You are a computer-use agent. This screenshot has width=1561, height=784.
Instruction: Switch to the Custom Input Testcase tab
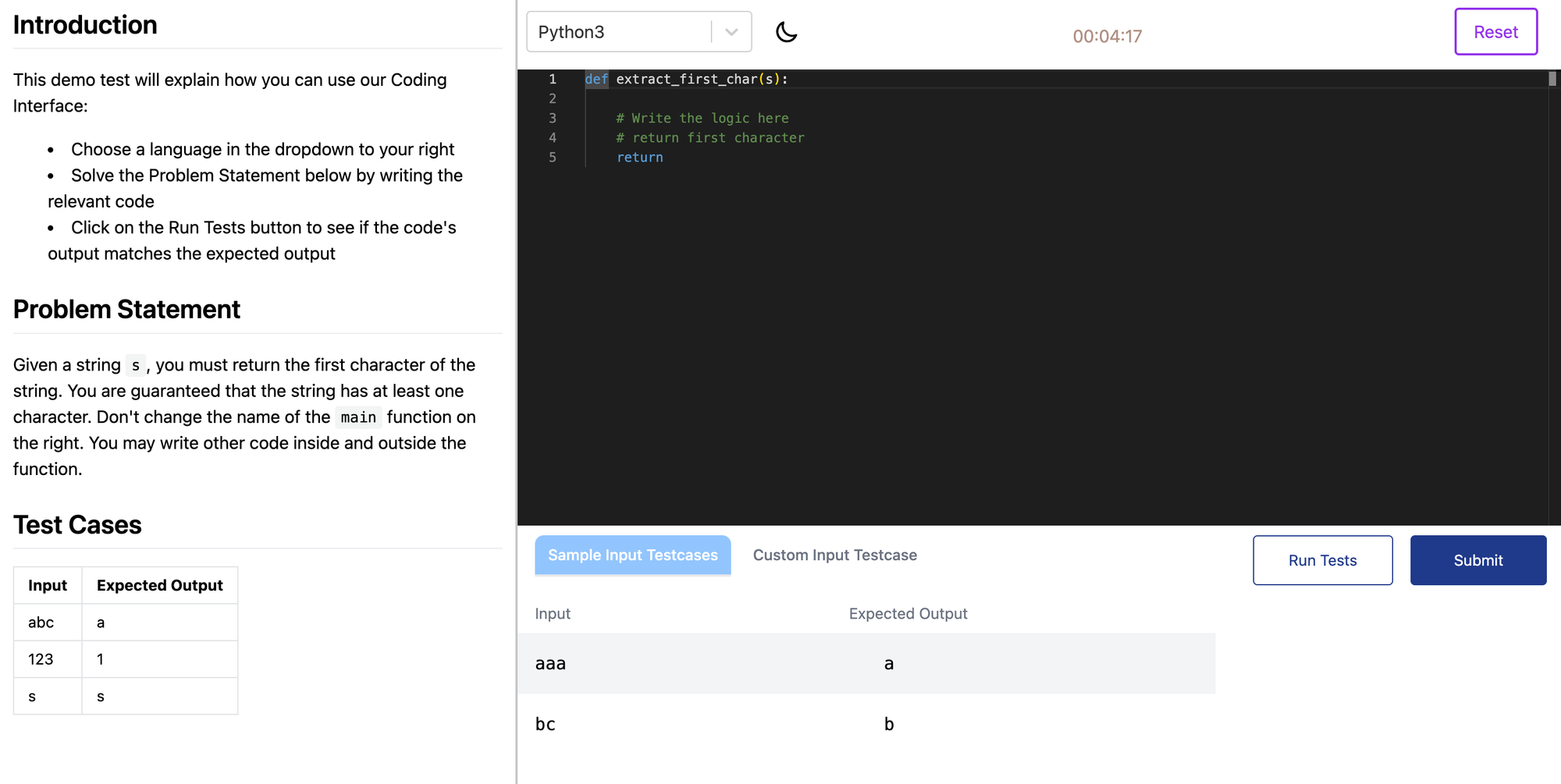click(834, 555)
